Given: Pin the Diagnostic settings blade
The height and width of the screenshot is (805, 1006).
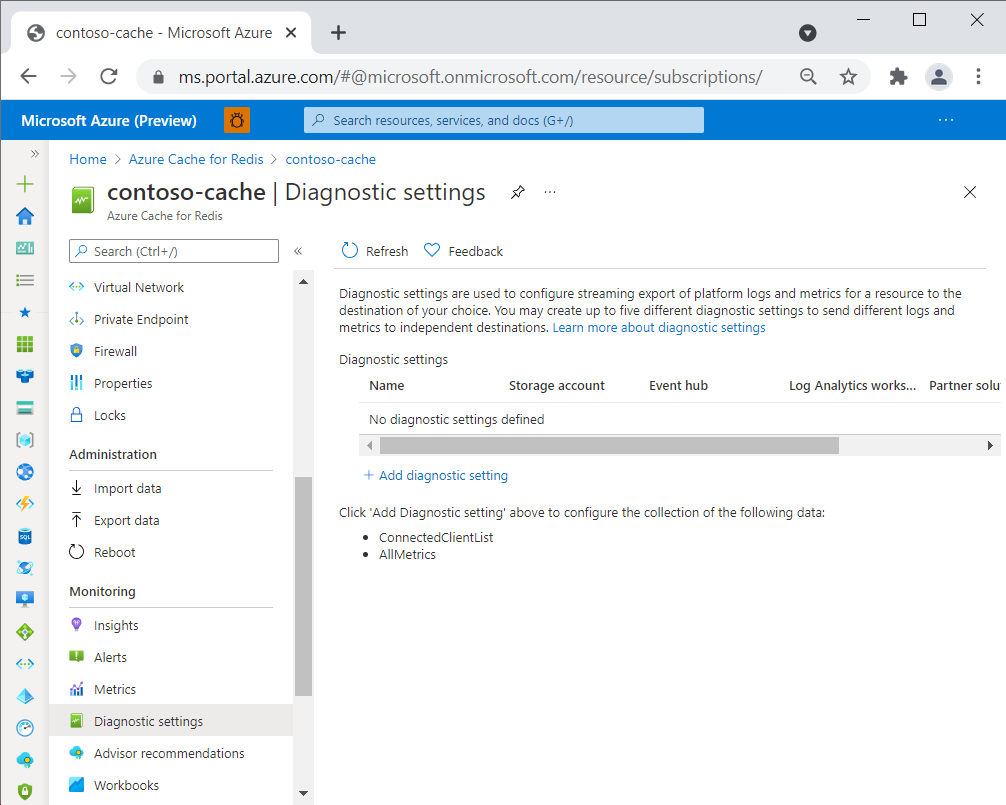Looking at the screenshot, I should 518,192.
